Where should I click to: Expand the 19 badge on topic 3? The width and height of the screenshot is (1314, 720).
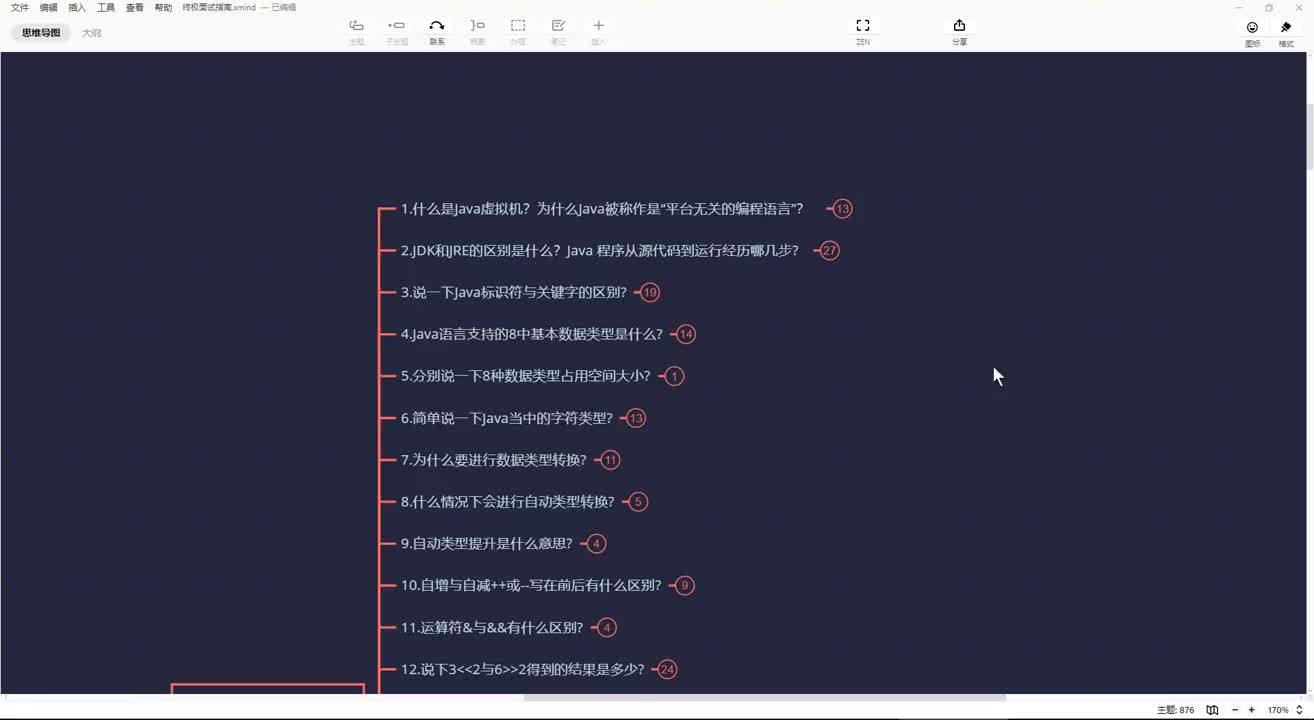point(650,293)
